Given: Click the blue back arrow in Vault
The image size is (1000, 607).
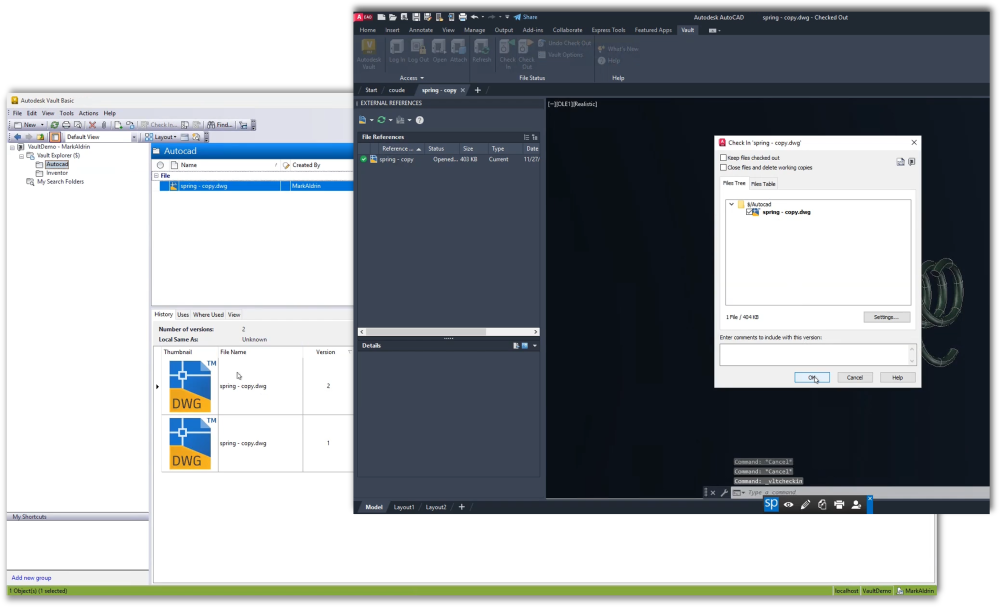Looking at the screenshot, I should point(17,137).
